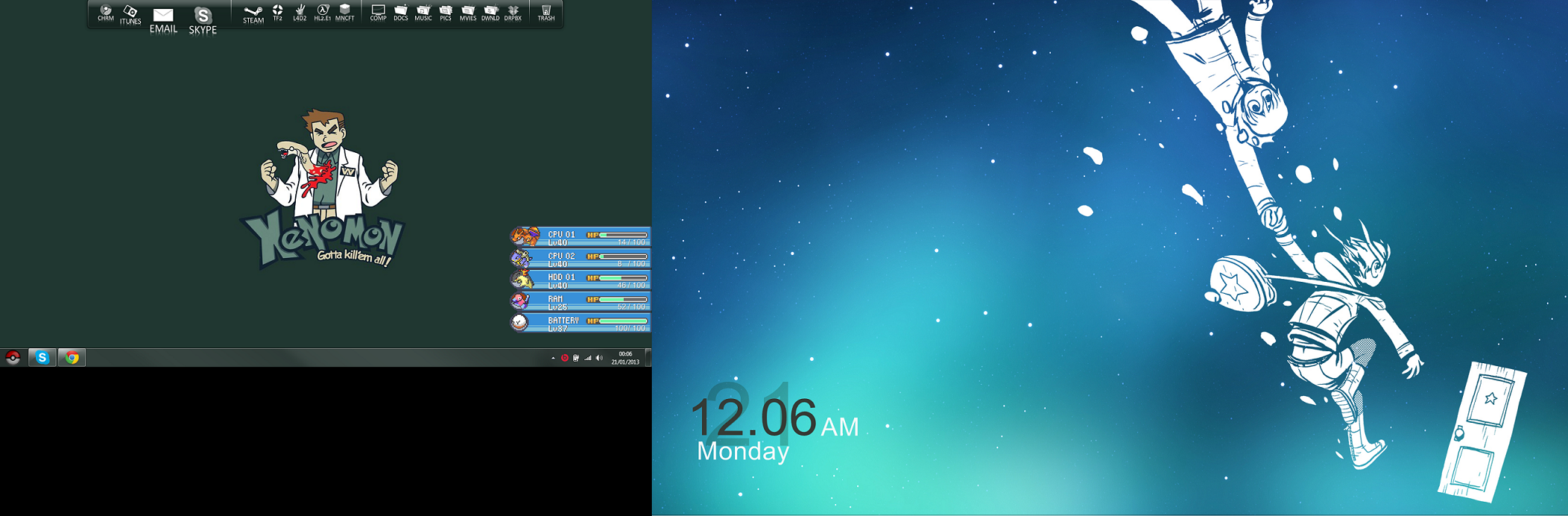Click the "14 / 100" CPU 01 value
The image size is (1568, 516).
[x=631, y=242]
